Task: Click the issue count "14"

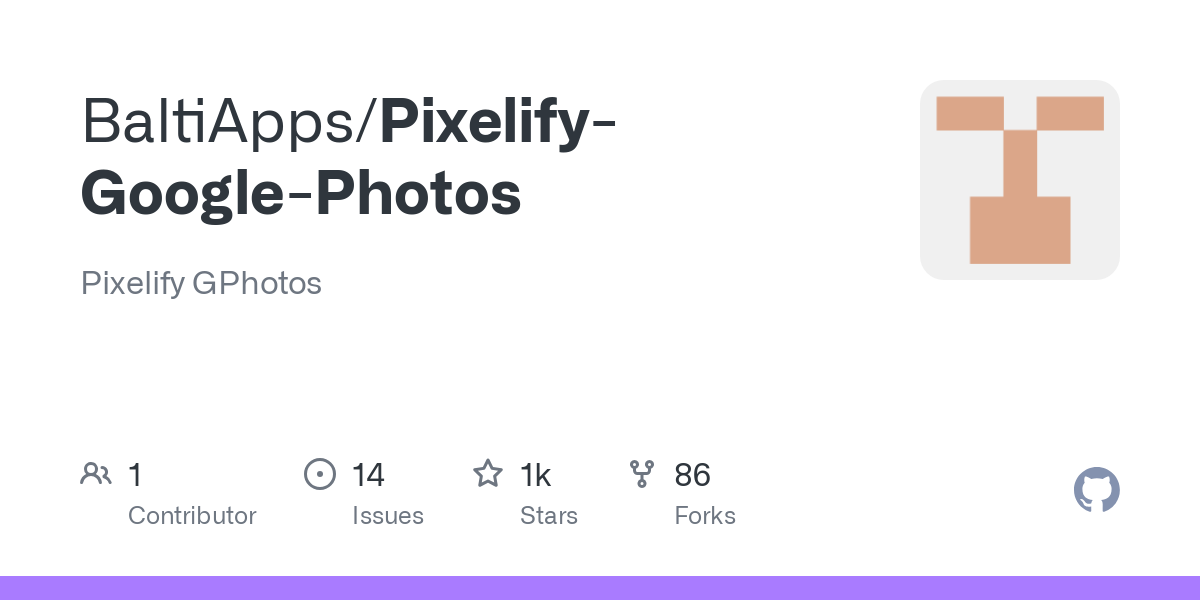Action: click(x=368, y=474)
